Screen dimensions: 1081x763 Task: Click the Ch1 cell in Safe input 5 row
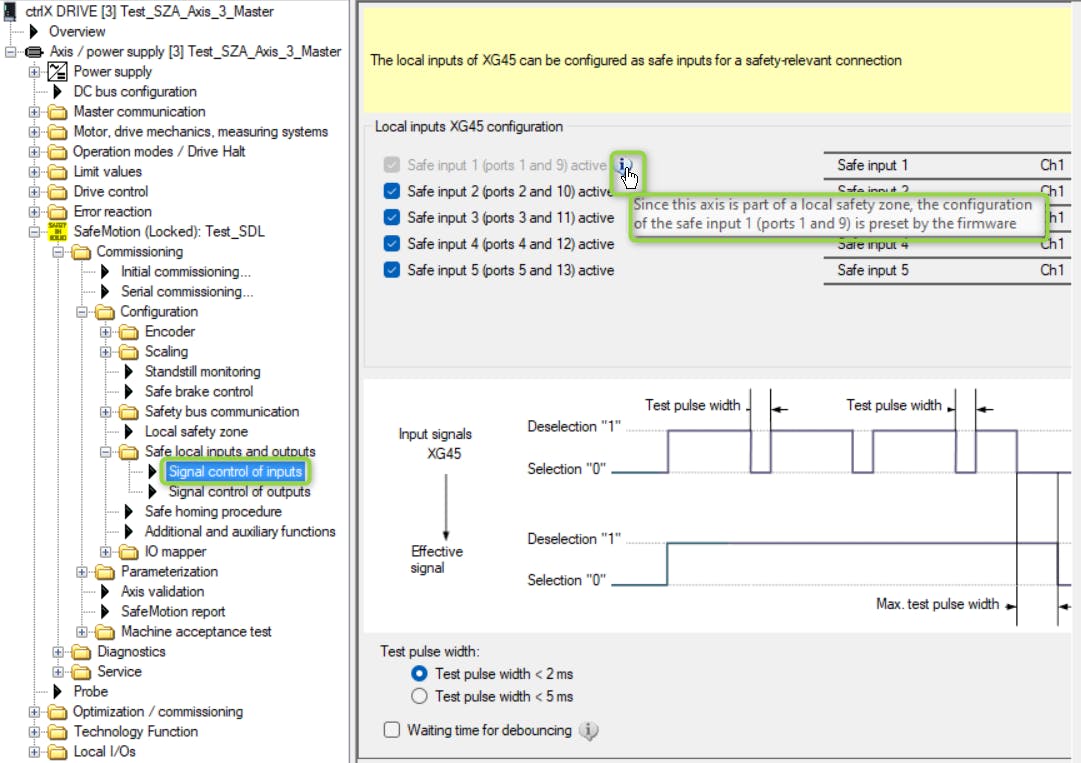[1052, 270]
